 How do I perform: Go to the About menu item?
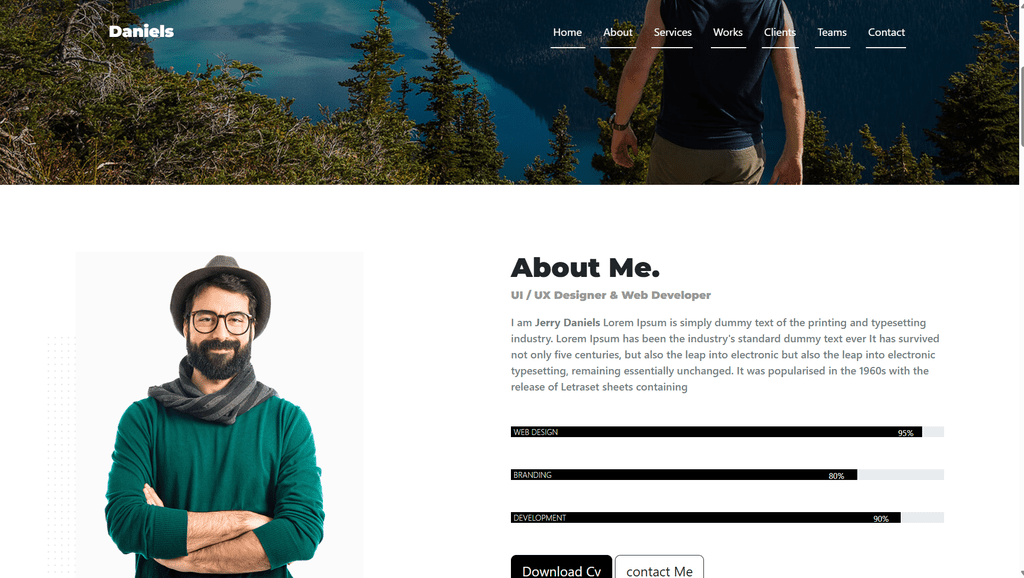(618, 33)
